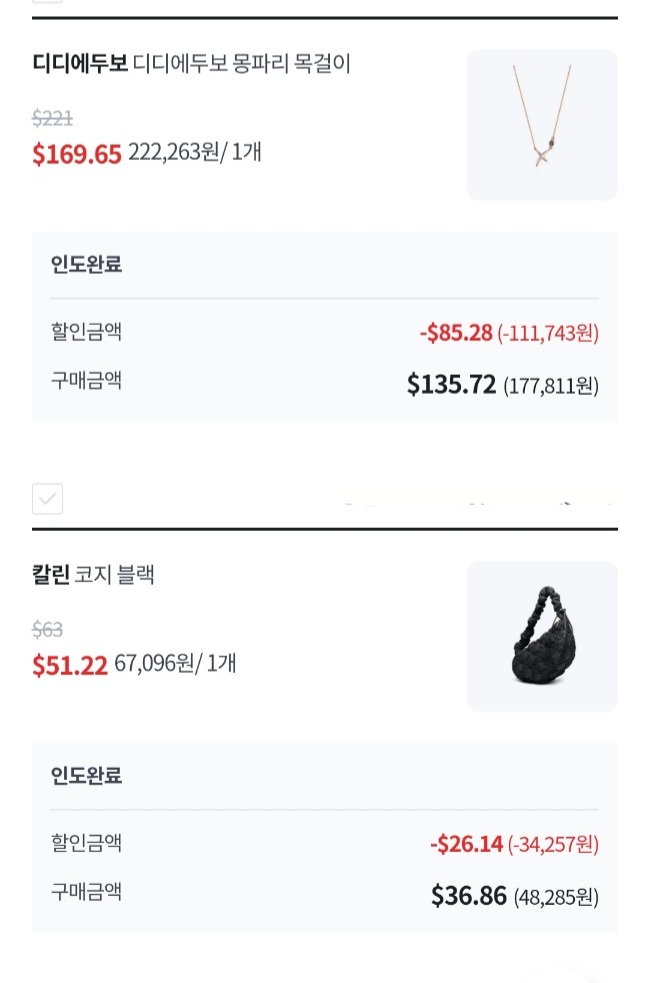Viewport: 648px width, 983px height.
Task: Click the $36.86 purchase amount
Action: click(469, 896)
